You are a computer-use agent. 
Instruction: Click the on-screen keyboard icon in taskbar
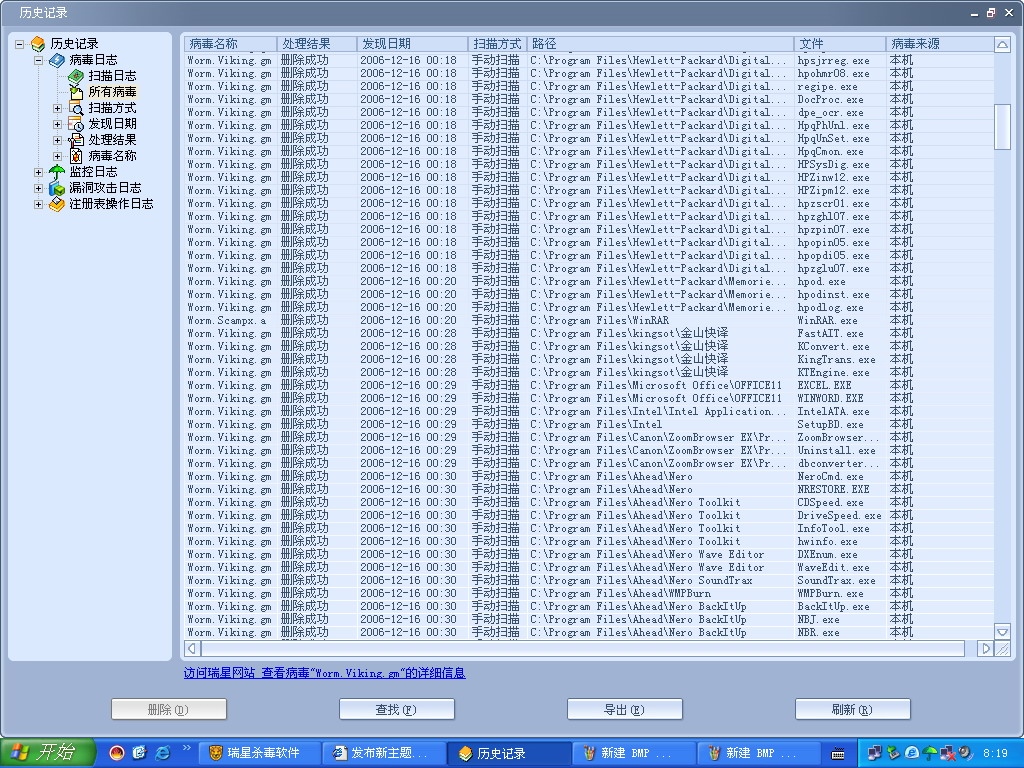pyautogui.click(x=838, y=754)
